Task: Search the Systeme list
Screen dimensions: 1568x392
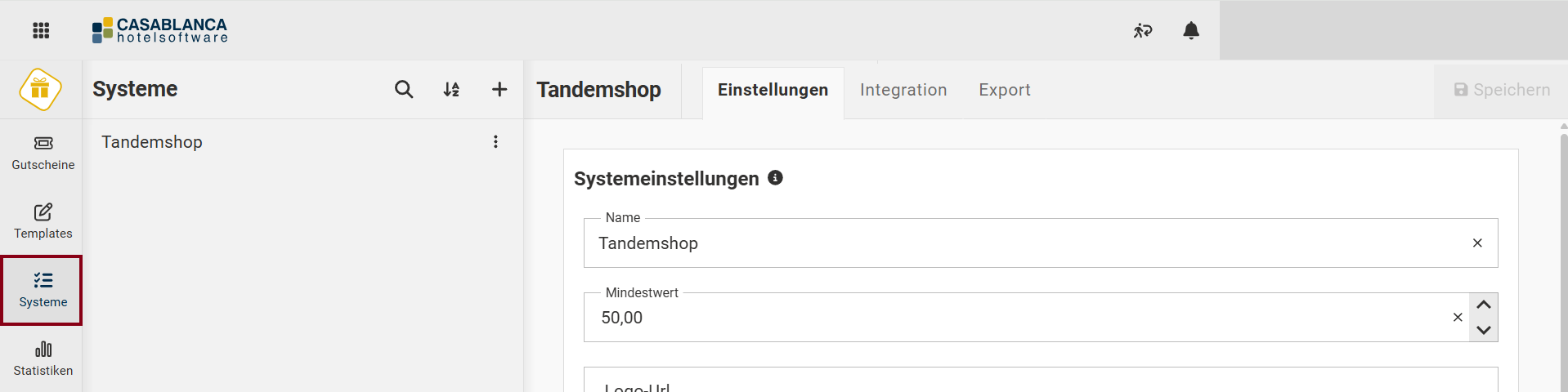Action: coord(404,89)
